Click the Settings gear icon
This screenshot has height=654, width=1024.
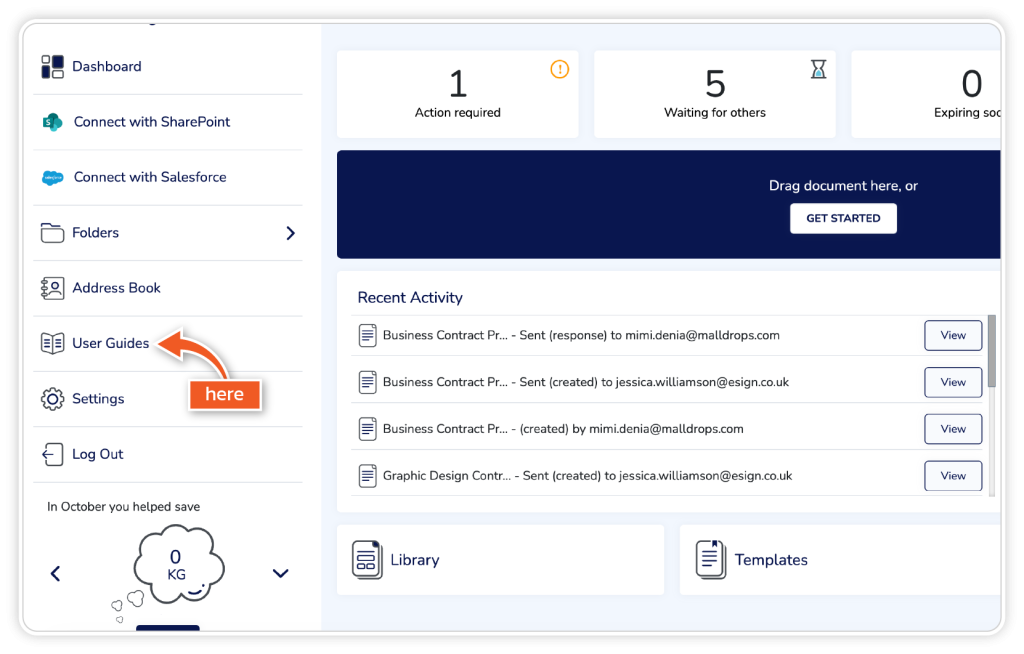[52, 399]
